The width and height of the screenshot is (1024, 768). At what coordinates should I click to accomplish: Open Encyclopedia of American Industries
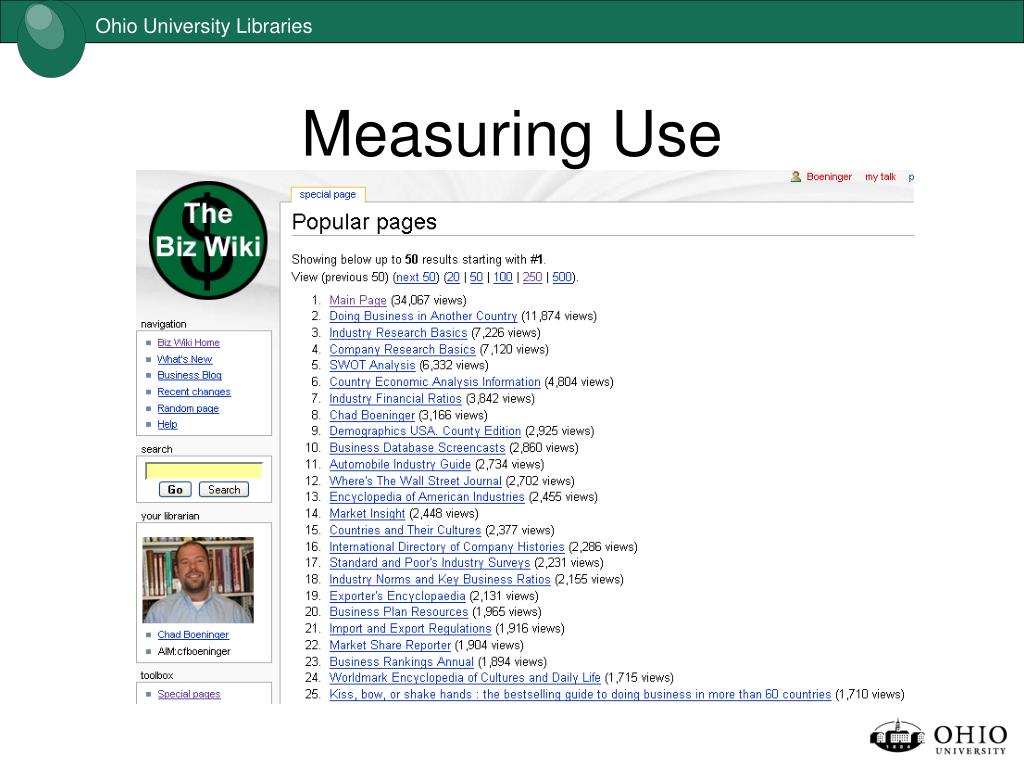(x=427, y=497)
